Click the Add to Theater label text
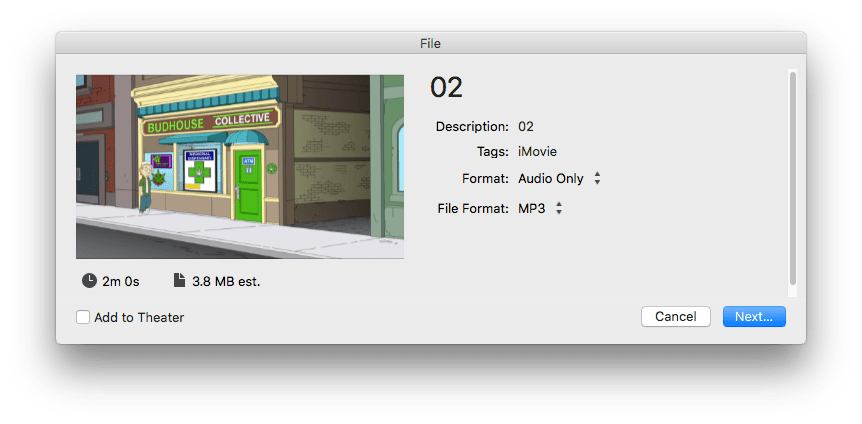Screen dimensions: 862x424 click(x=139, y=317)
